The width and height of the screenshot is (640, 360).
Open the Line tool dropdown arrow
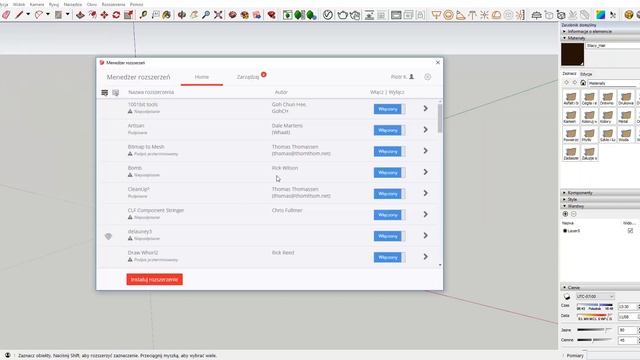pos(28,15)
